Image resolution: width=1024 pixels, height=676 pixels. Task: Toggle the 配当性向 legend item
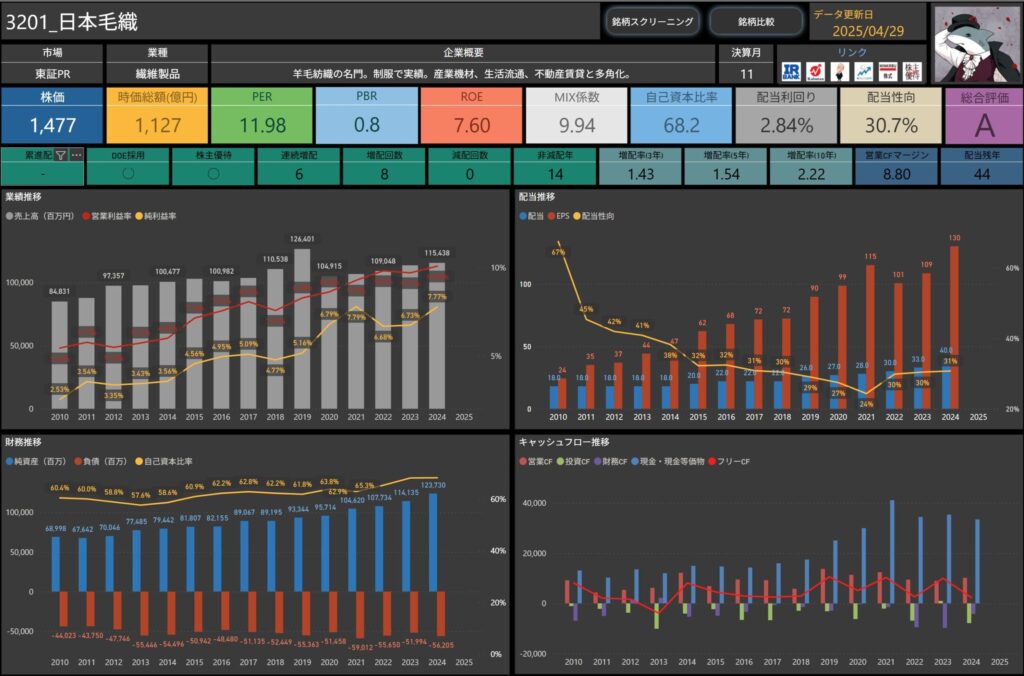594,216
